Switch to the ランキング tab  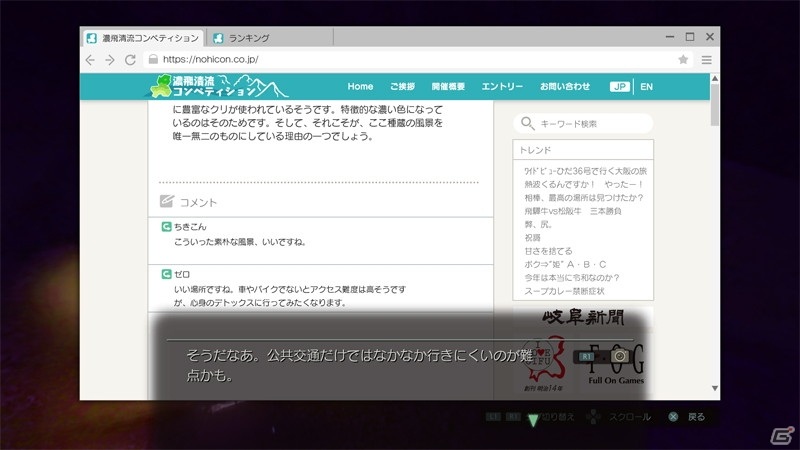pos(270,38)
